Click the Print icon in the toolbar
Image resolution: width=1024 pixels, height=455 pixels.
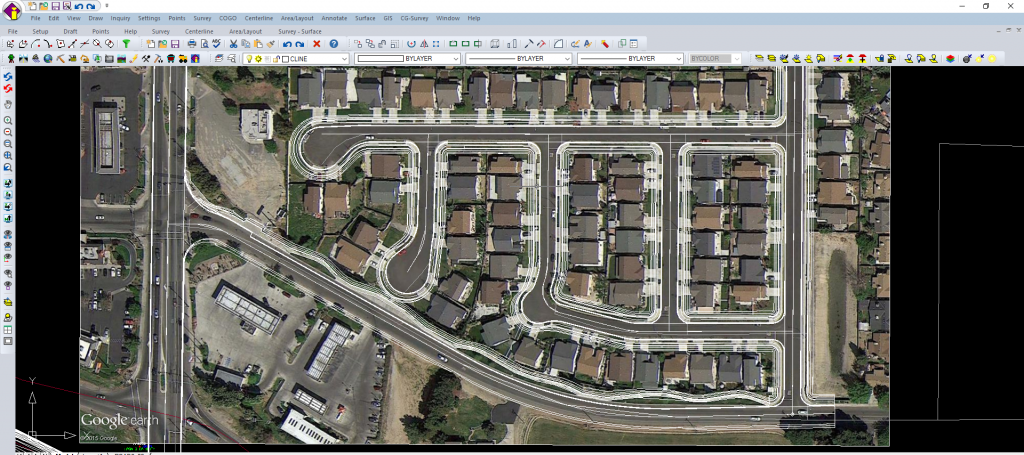click(192, 44)
